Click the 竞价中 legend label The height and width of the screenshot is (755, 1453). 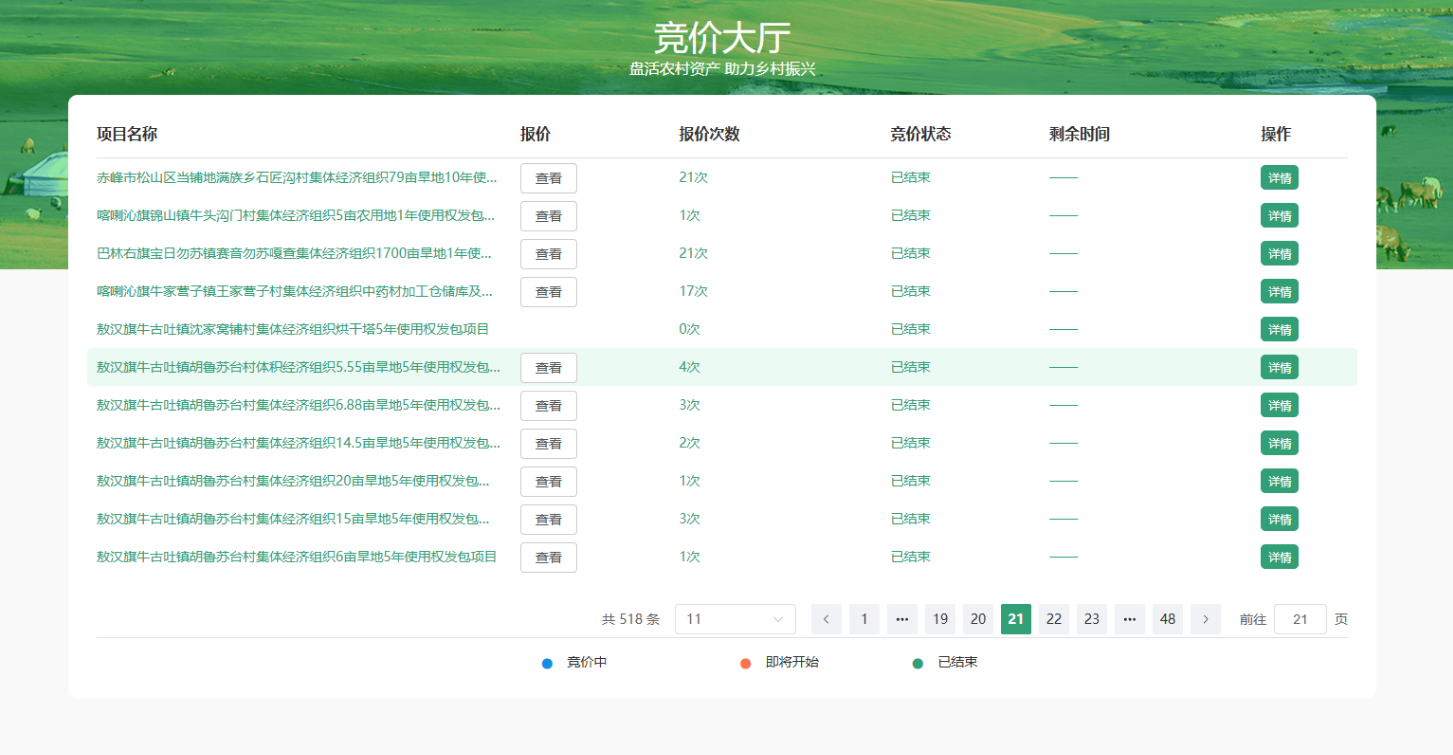(x=587, y=662)
